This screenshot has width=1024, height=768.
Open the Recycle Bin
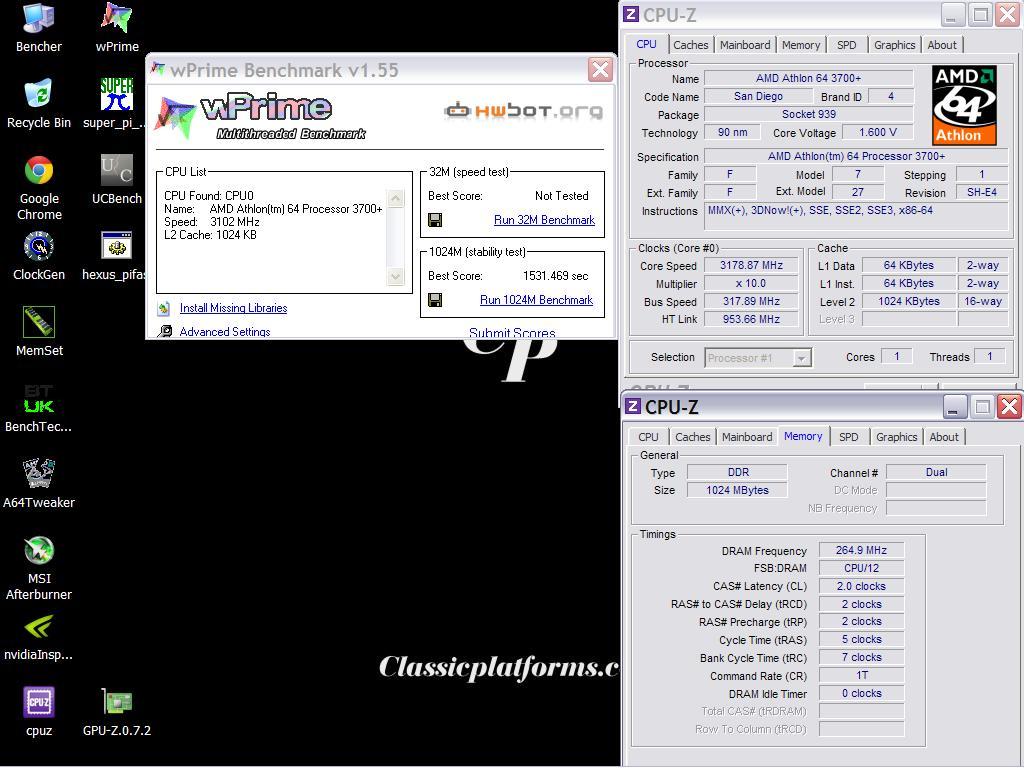pos(39,103)
